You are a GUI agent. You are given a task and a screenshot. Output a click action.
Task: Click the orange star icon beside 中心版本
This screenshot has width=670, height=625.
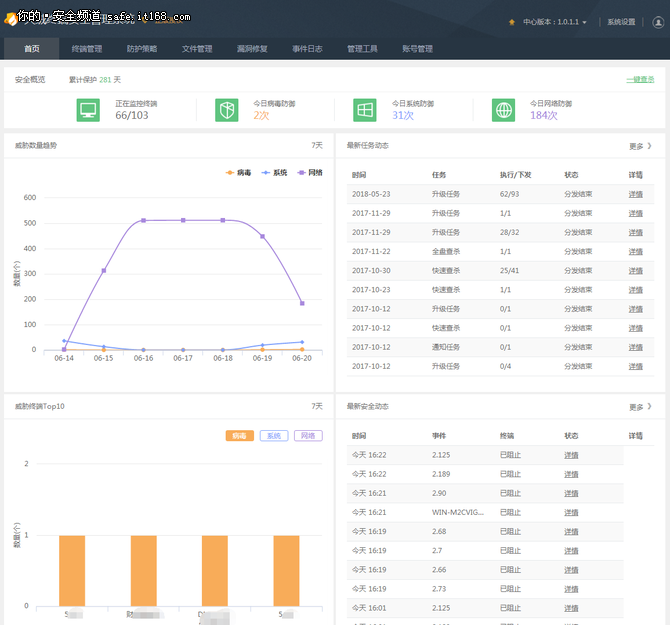point(511,22)
